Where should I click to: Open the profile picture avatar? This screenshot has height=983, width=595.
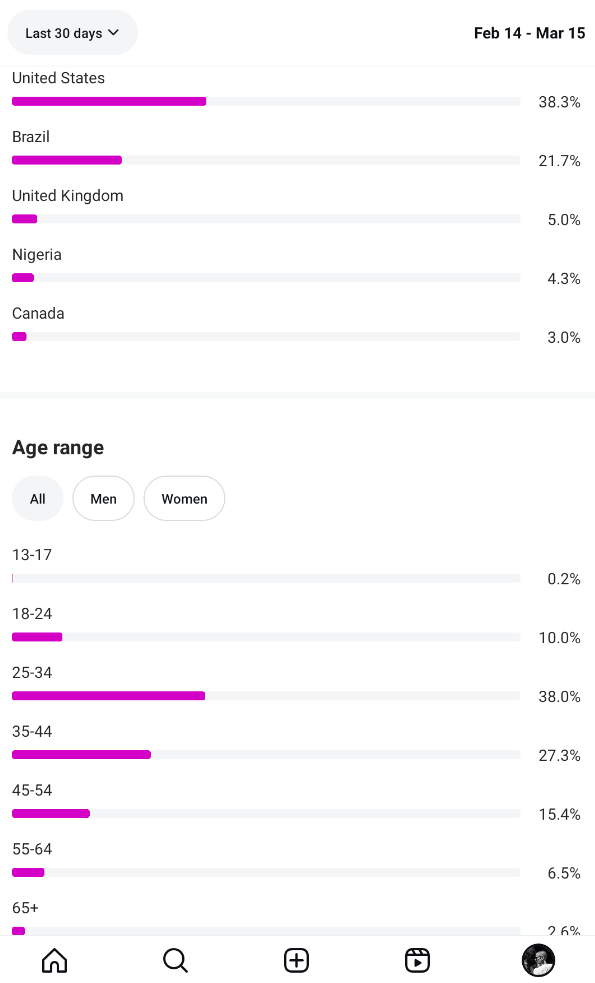click(539, 960)
